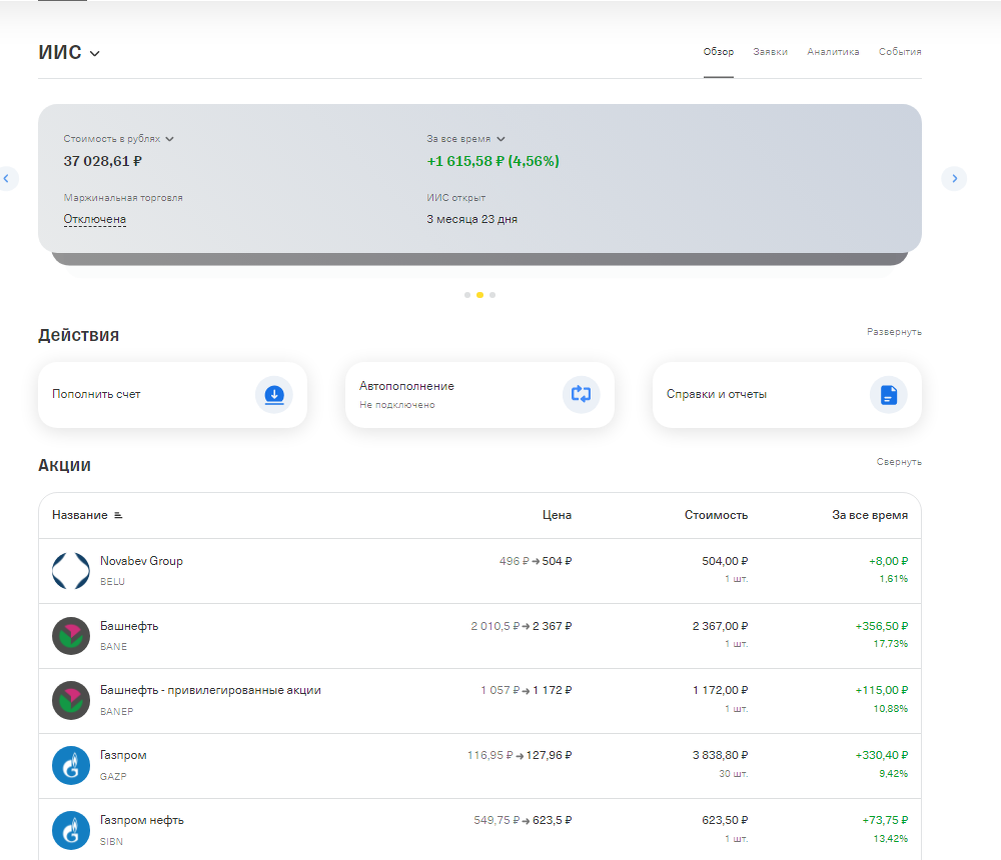Click the Пополнить счет action card
This screenshot has width=1001, height=860.
click(x=172, y=395)
